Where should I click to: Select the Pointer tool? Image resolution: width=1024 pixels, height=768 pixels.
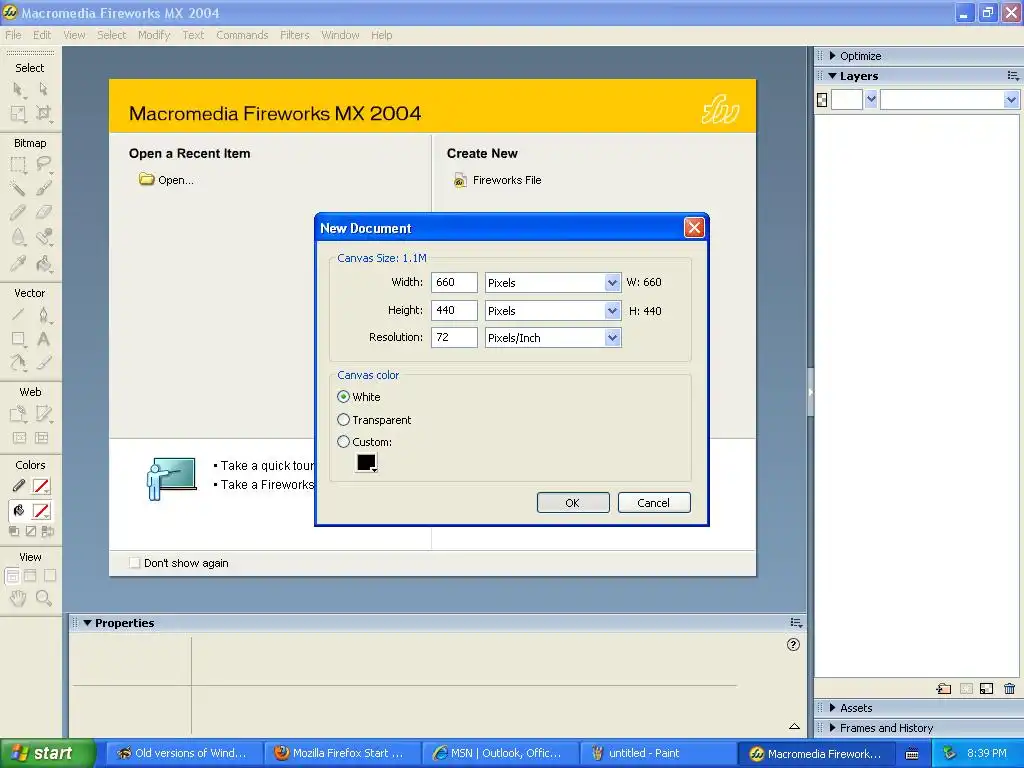click(18, 89)
